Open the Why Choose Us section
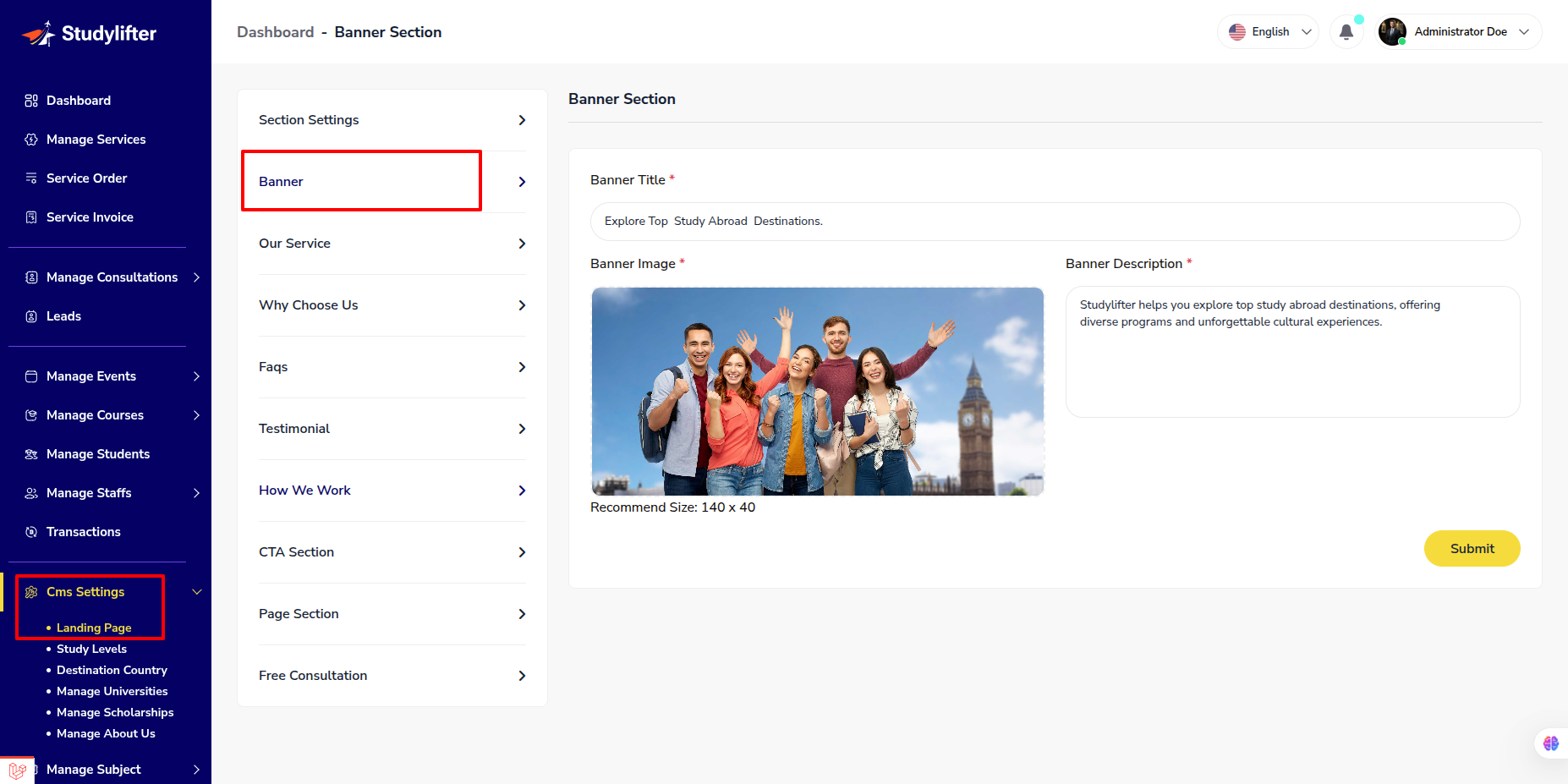Screen dimensions: 1568x784 coord(392,305)
